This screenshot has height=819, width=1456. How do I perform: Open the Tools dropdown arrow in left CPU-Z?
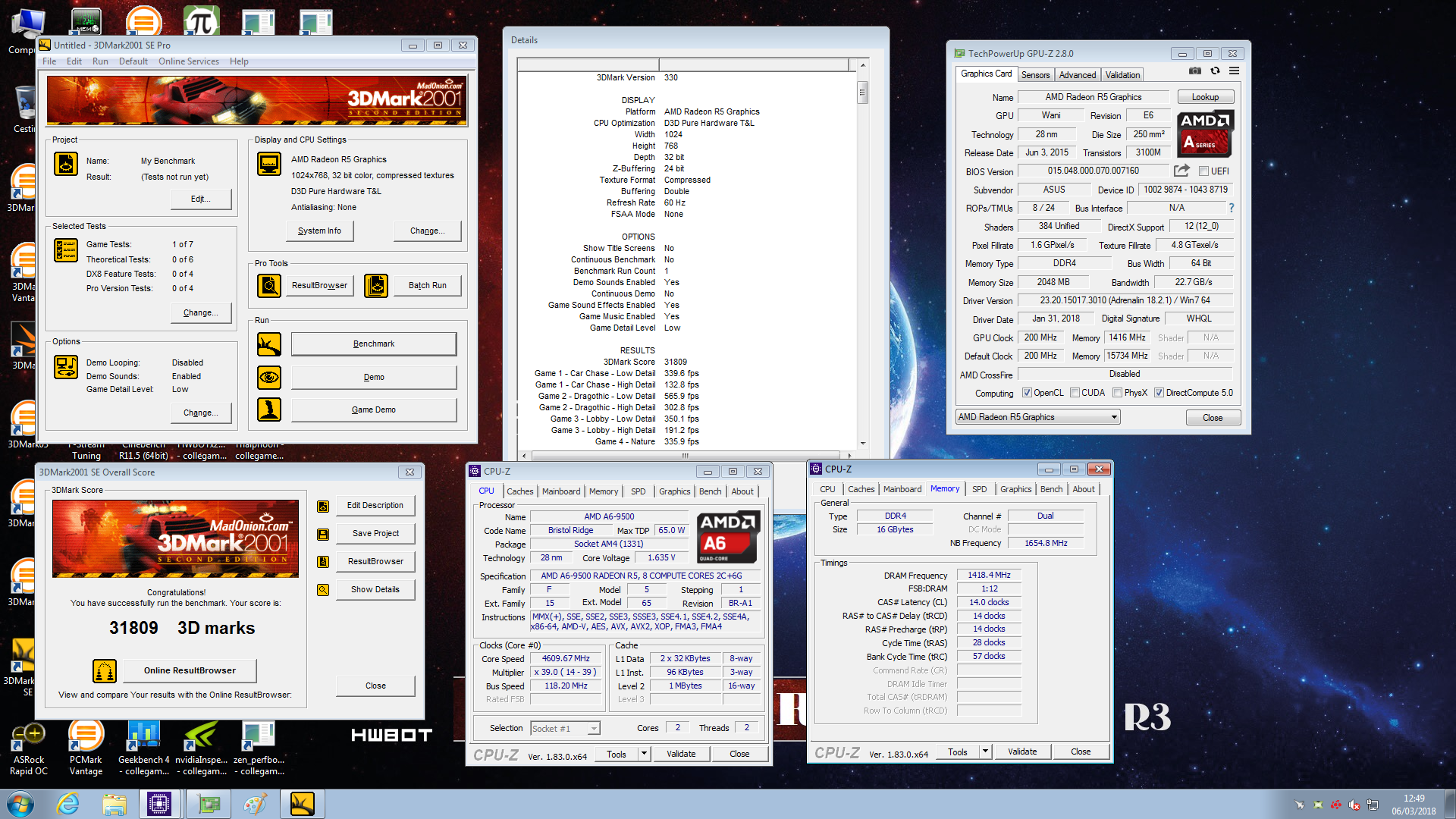645,754
